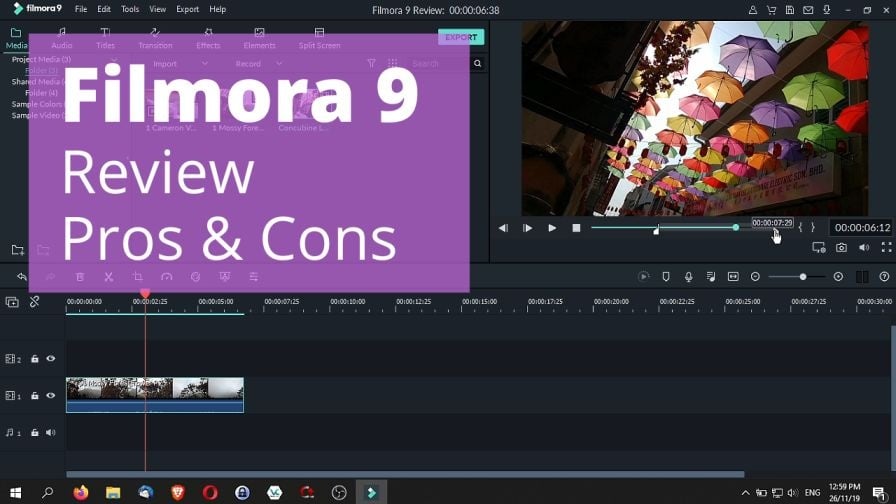Hide video track 1 with eye icon
This screenshot has width=896, height=504.
coord(50,395)
